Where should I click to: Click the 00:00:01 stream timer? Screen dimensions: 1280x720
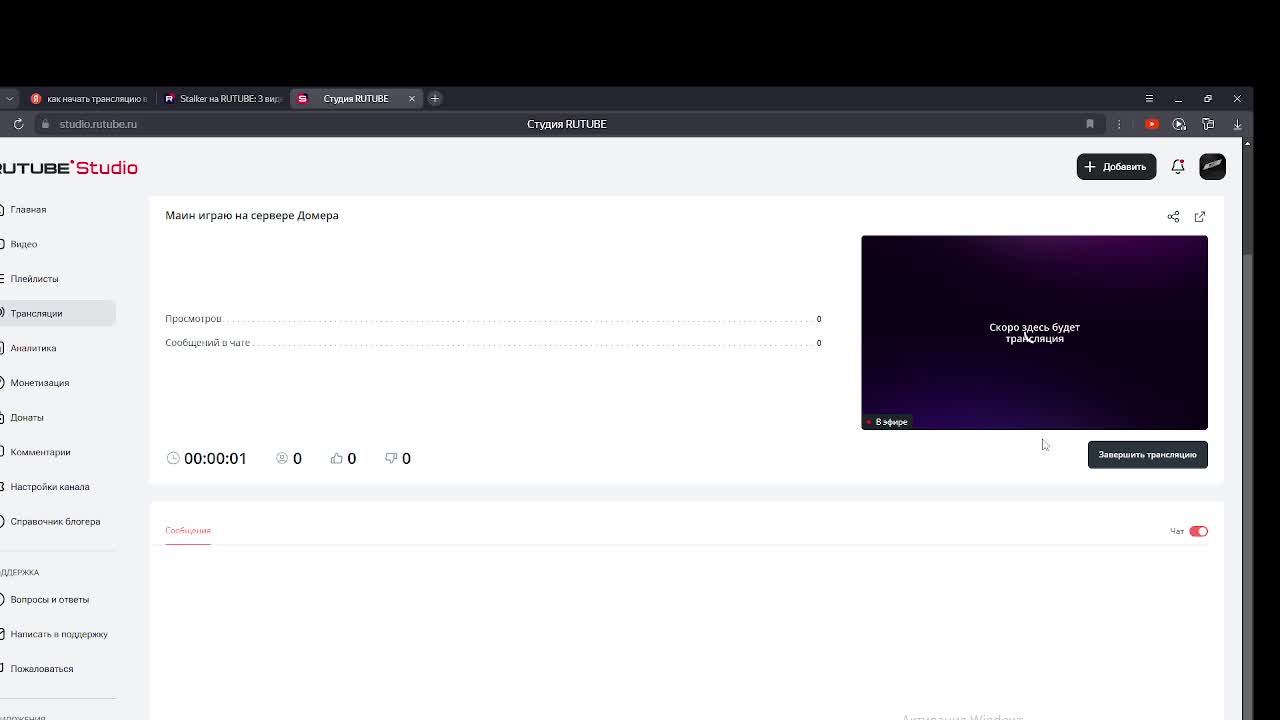[215, 458]
